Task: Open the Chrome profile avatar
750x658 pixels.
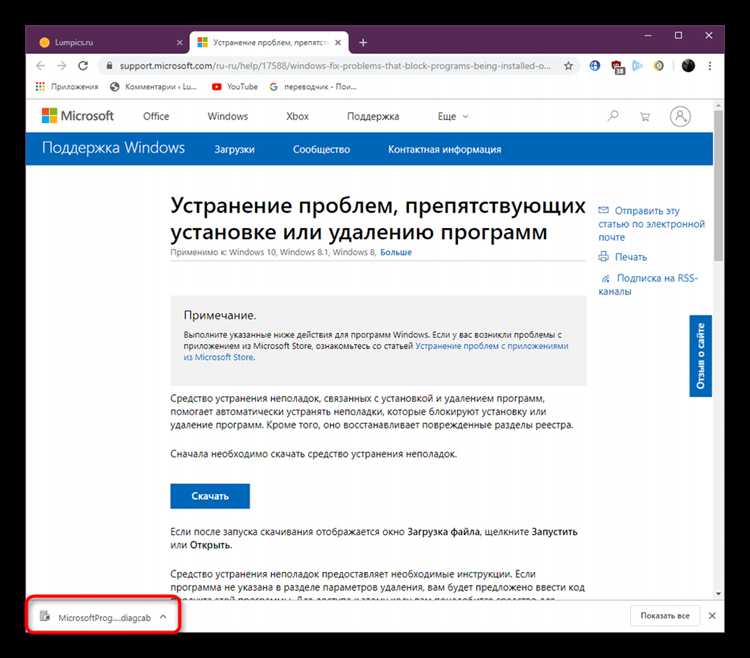Action: (x=688, y=66)
